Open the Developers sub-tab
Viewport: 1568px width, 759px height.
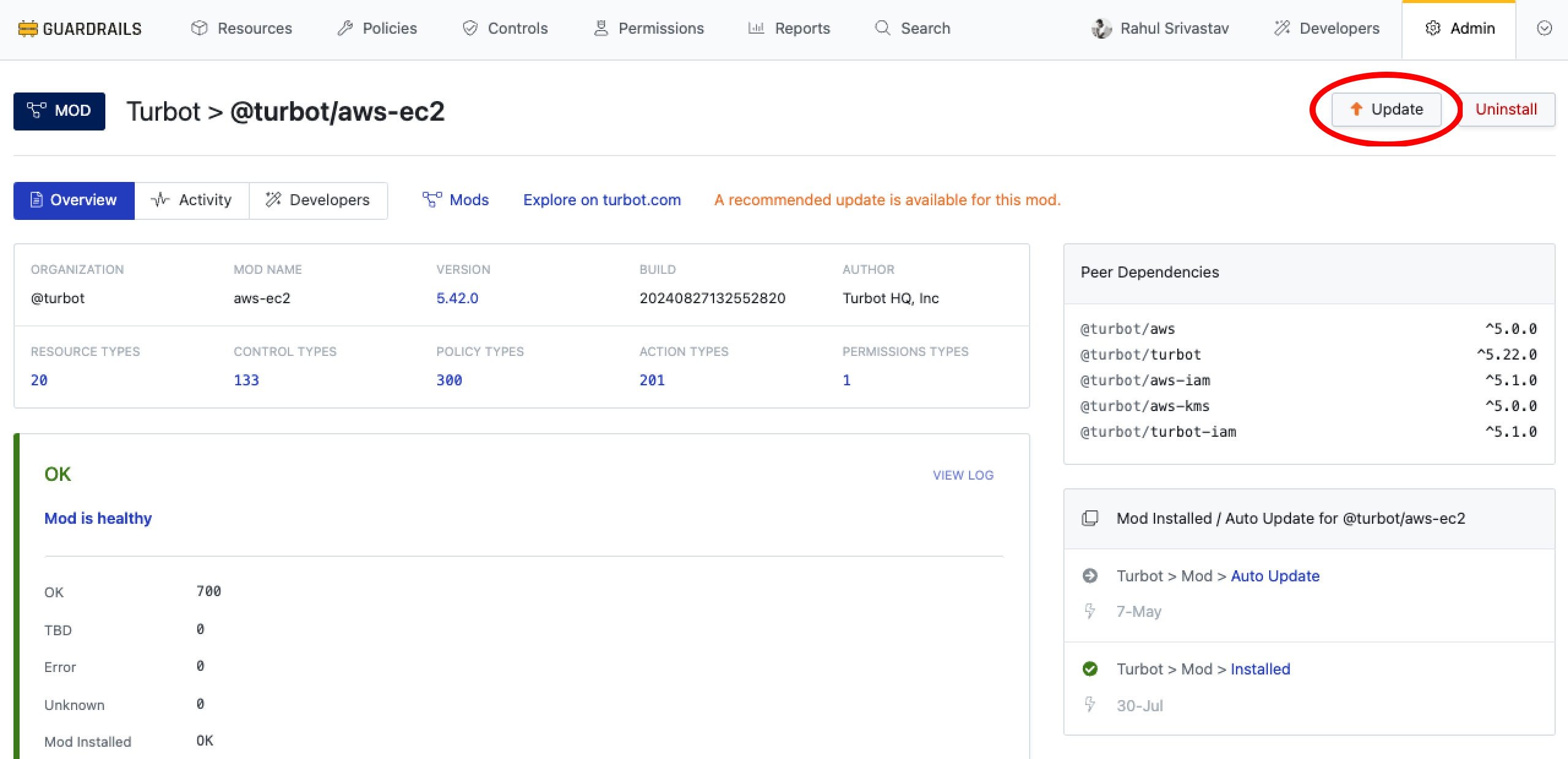click(x=318, y=200)
